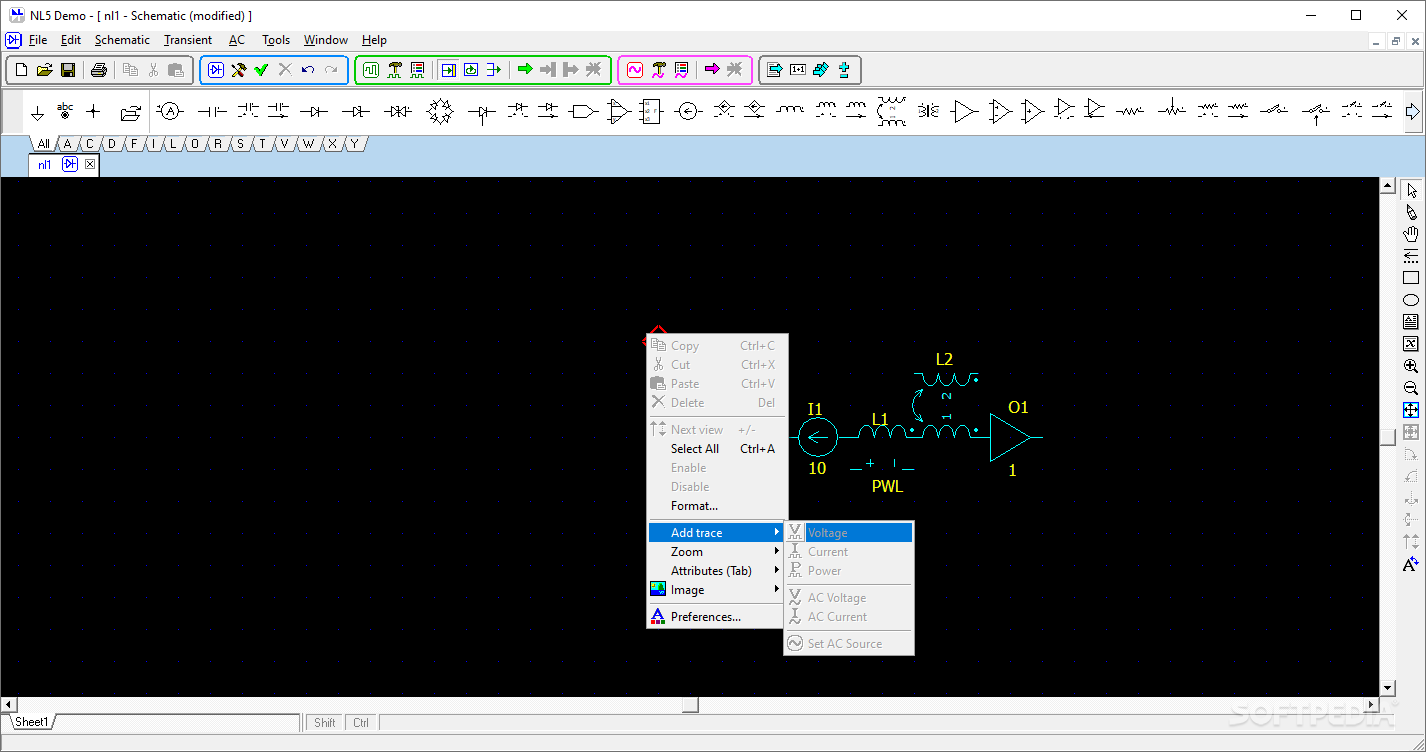1426x752 pixels.
Task: Switch to the All components tab
Action: [x=43, y=144]
